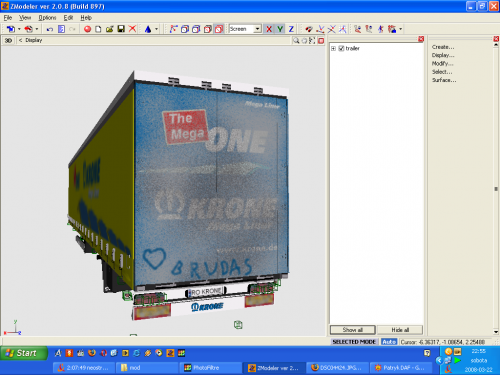Expand the trailer tree node

pyautogui.click(x=333, y=49)
